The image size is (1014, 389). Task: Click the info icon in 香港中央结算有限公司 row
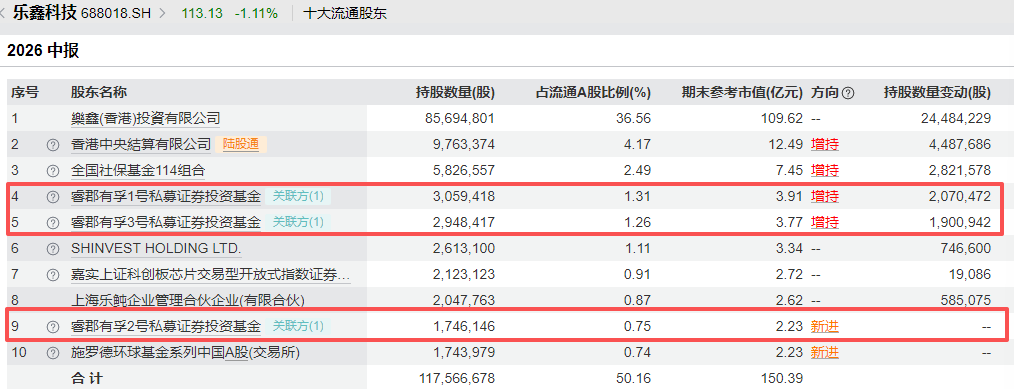click(x=52, y=145)
